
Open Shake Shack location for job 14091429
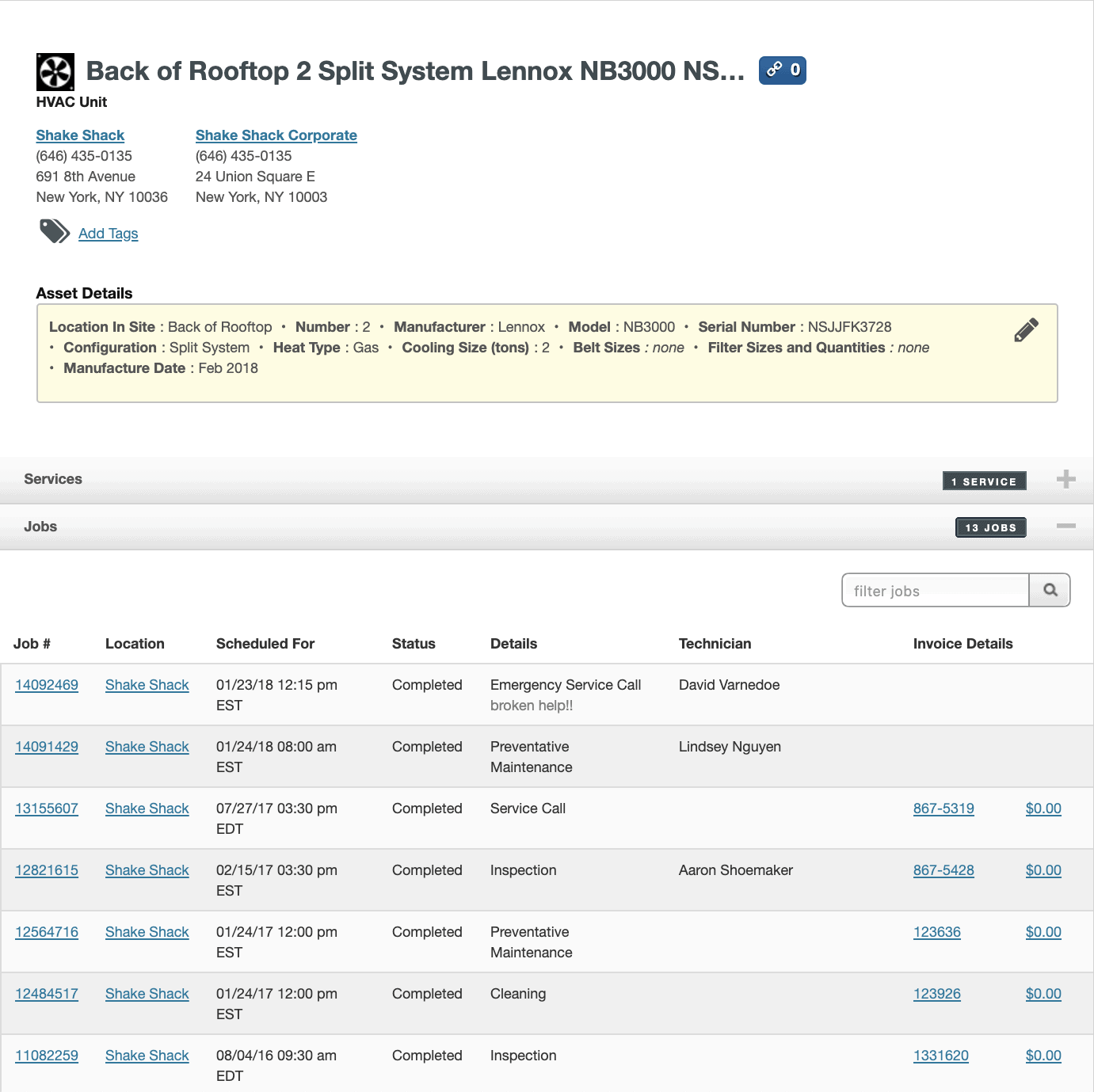pos(147,747)
